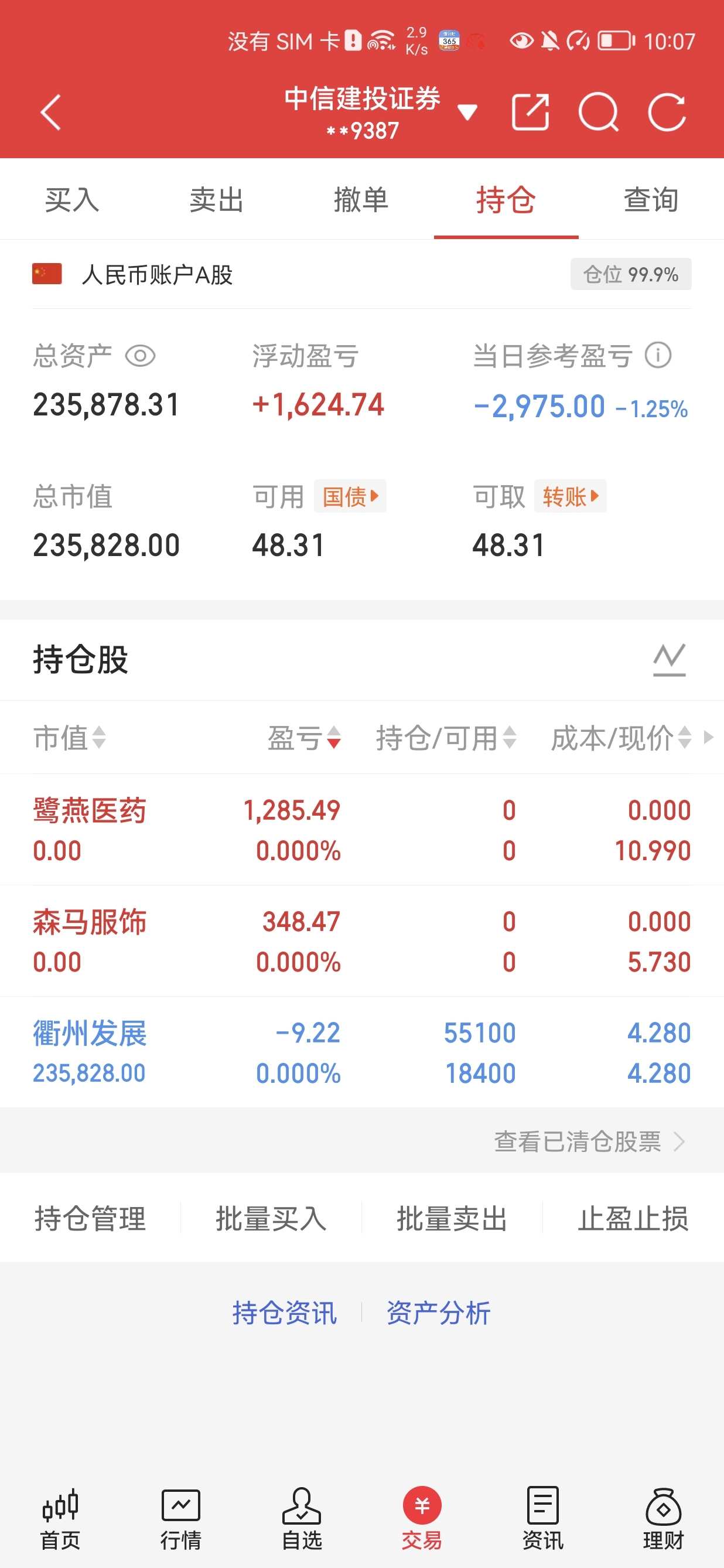Image resolution: width=724 pixels, height=1568 pixels.
Task: Toggle total assets visibility eye icon
Action: tap(141, 356)
